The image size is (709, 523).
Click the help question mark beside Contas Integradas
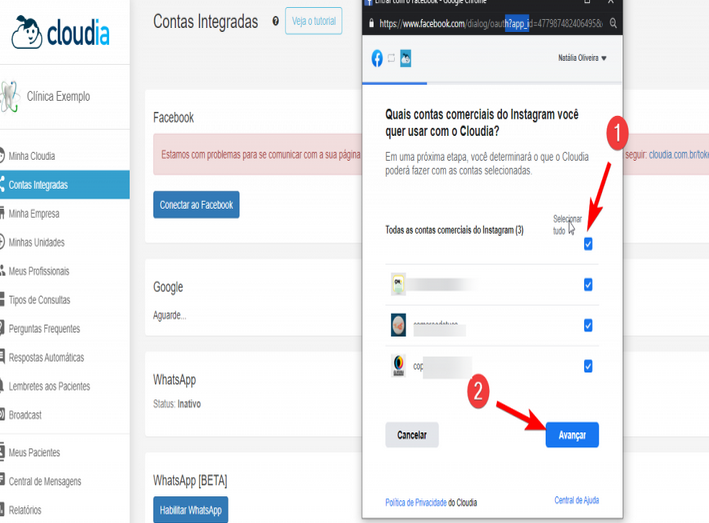(275, 21)
